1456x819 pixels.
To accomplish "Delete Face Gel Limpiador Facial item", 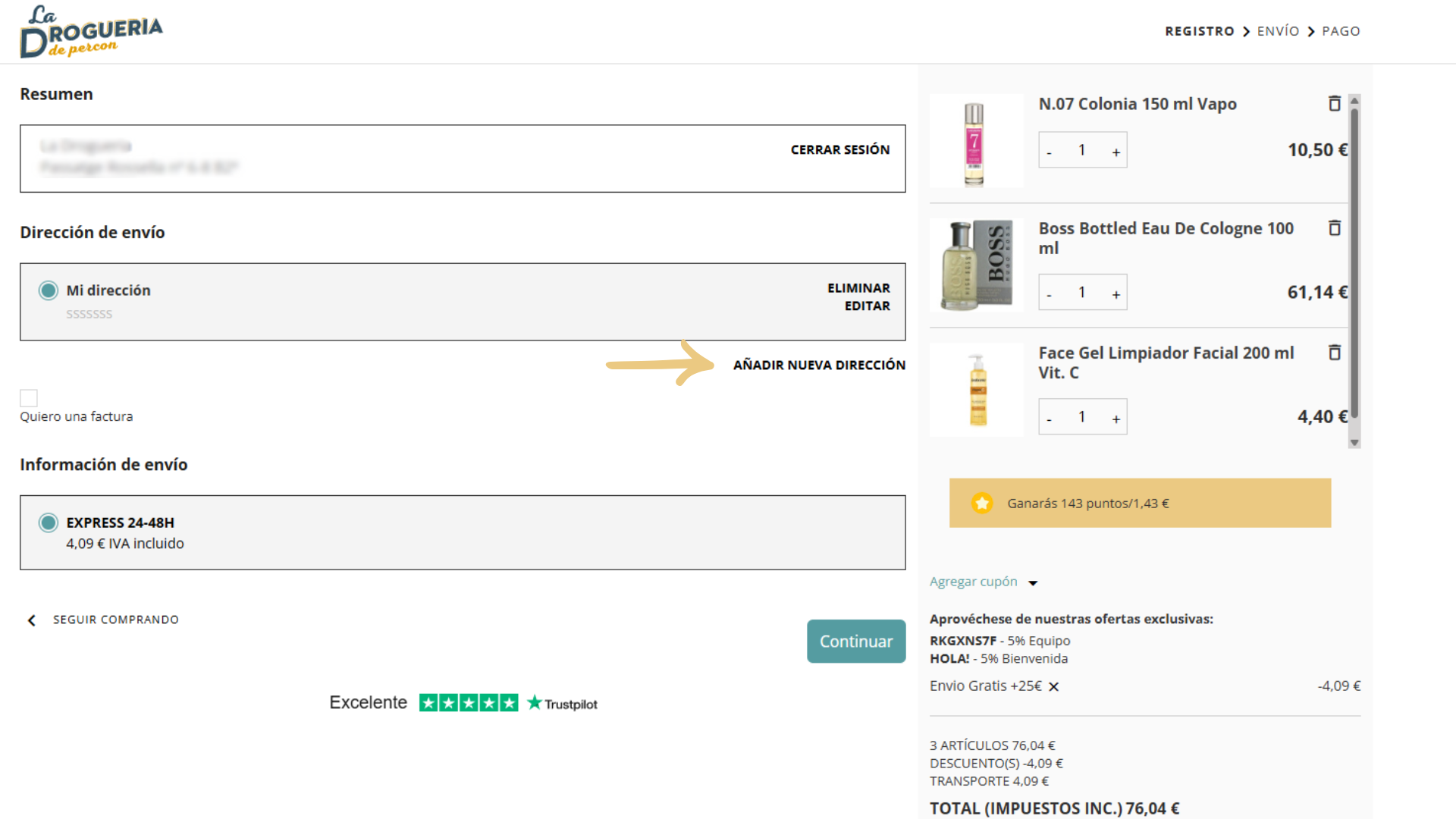I will [1335, 353].
